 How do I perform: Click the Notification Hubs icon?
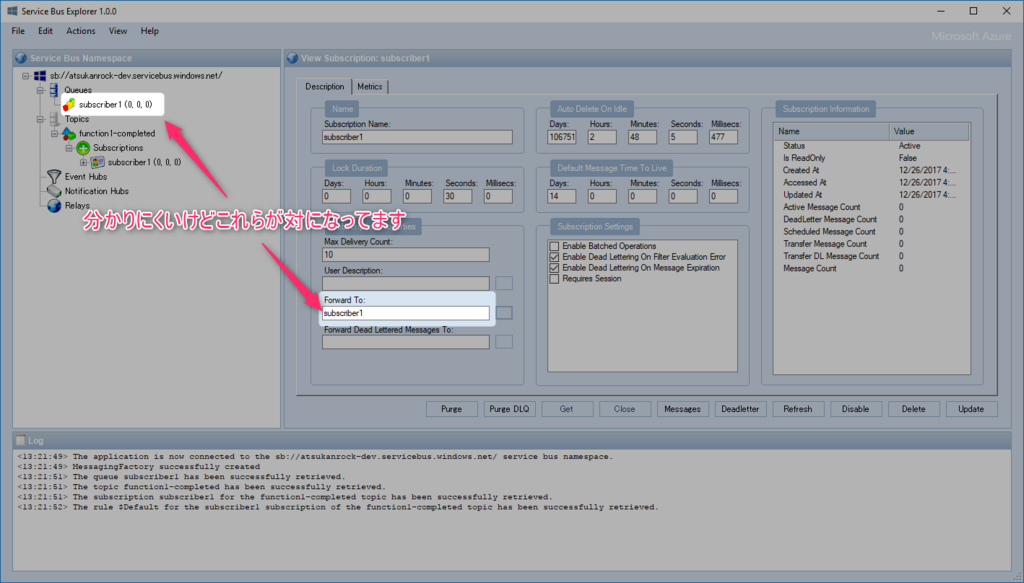54,191
